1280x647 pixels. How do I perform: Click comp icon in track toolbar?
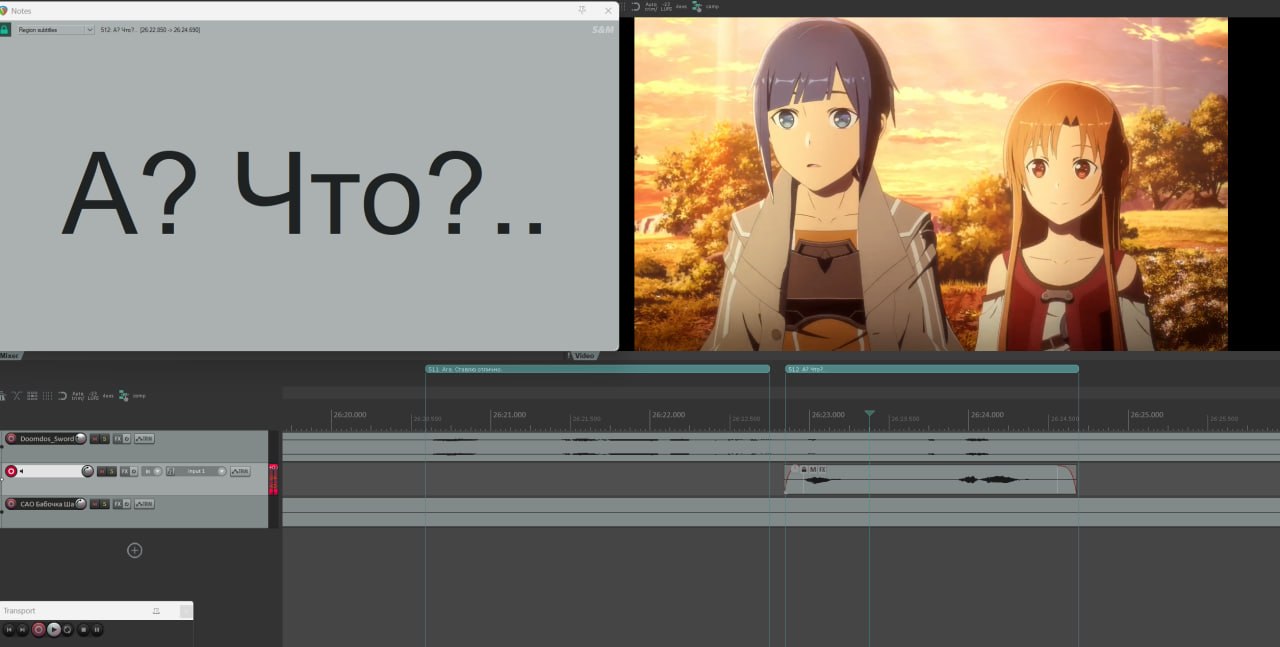139,396
